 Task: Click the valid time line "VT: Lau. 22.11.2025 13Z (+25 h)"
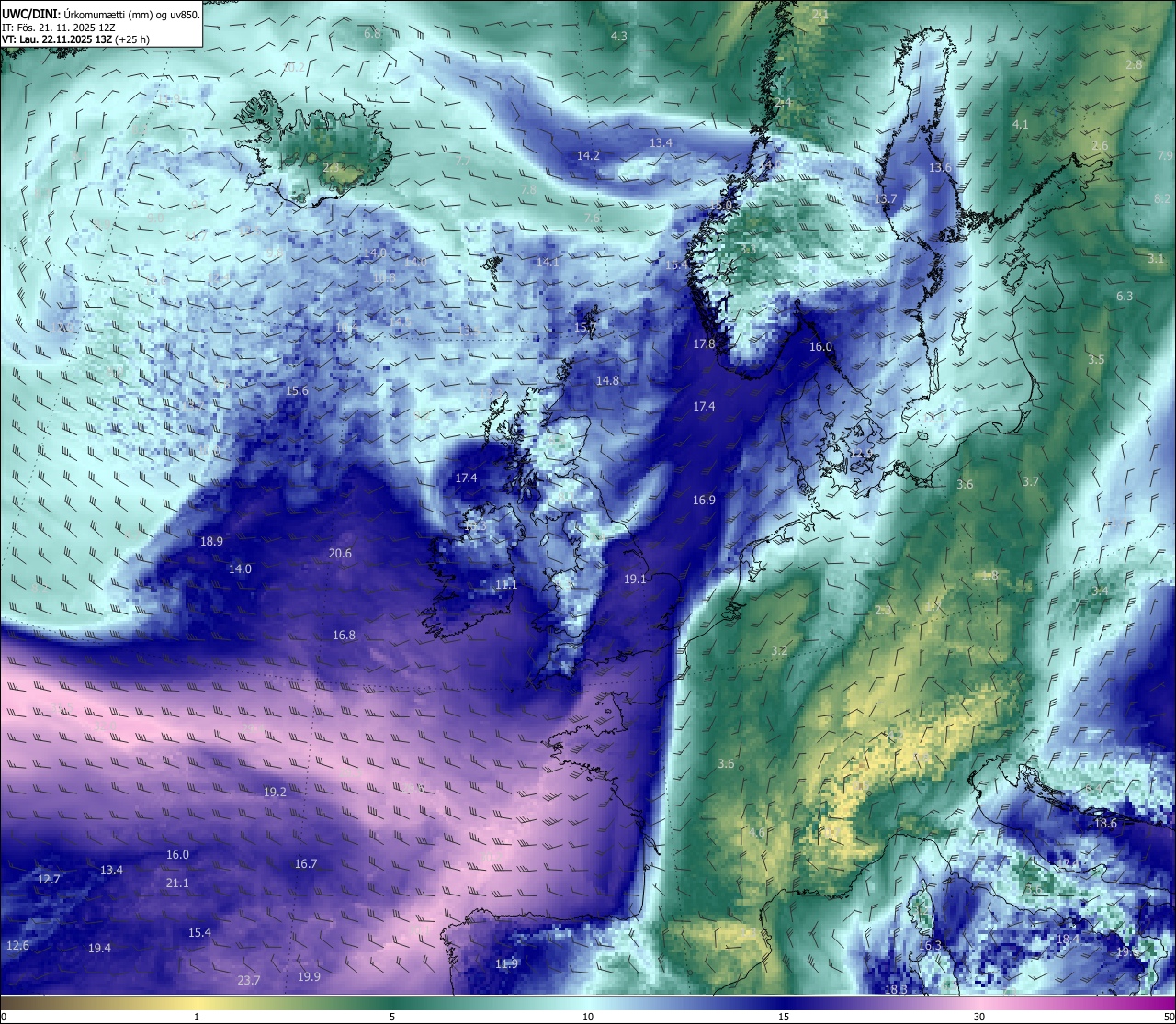pyautogui.click(x=75, y=39)
